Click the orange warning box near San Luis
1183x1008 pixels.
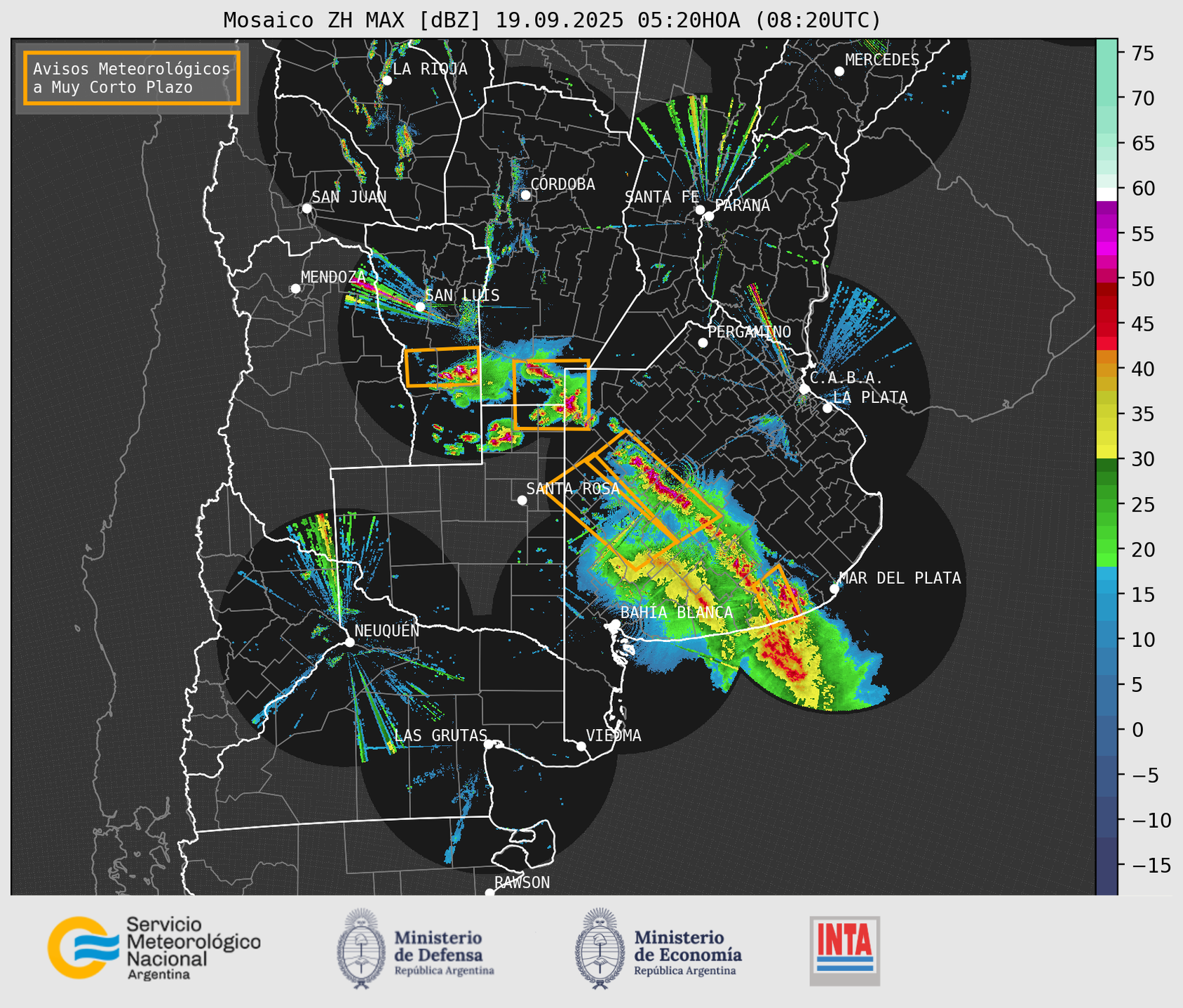pos(442,367)
